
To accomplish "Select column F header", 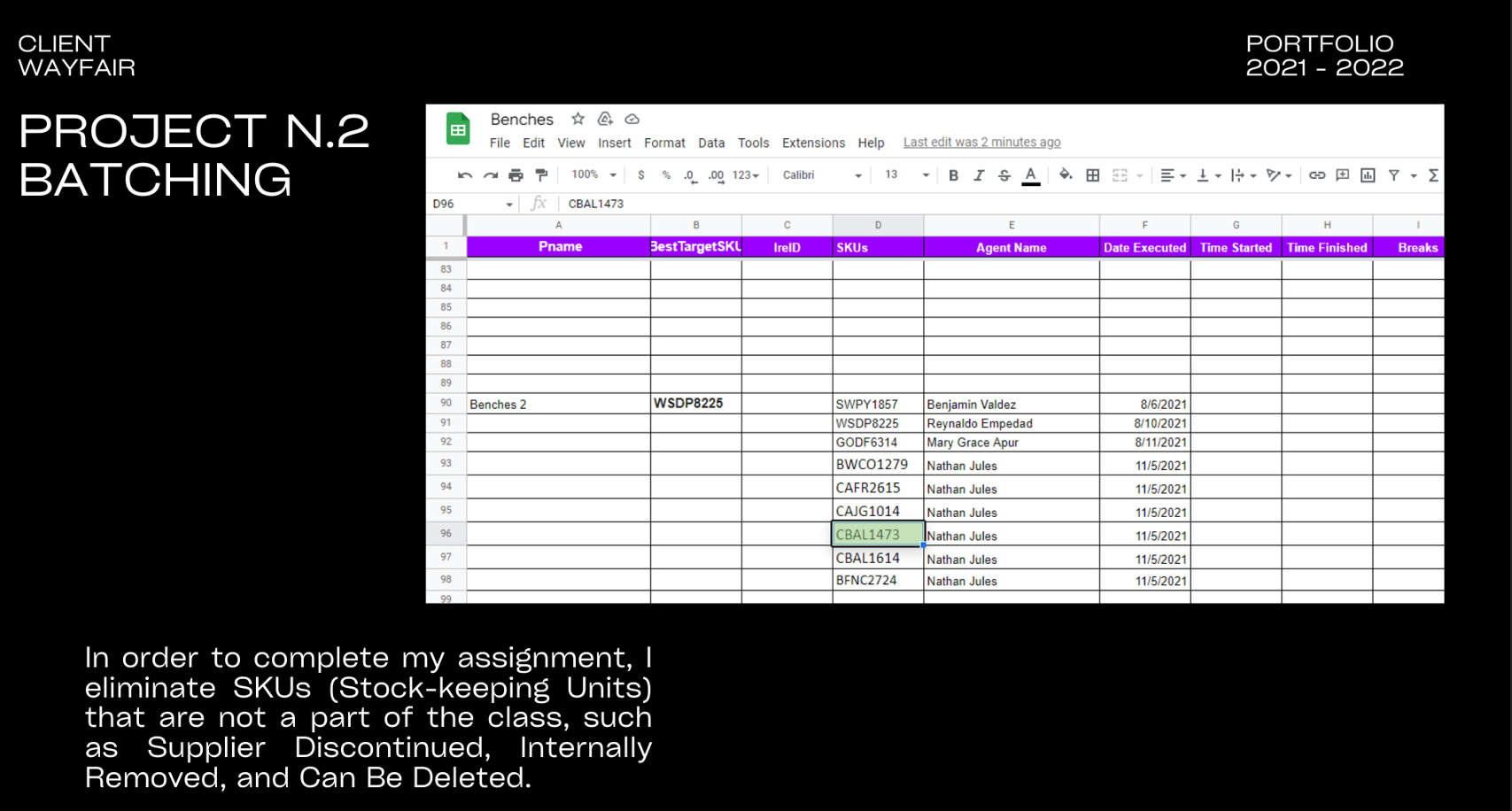I will tap(1144, 225).
